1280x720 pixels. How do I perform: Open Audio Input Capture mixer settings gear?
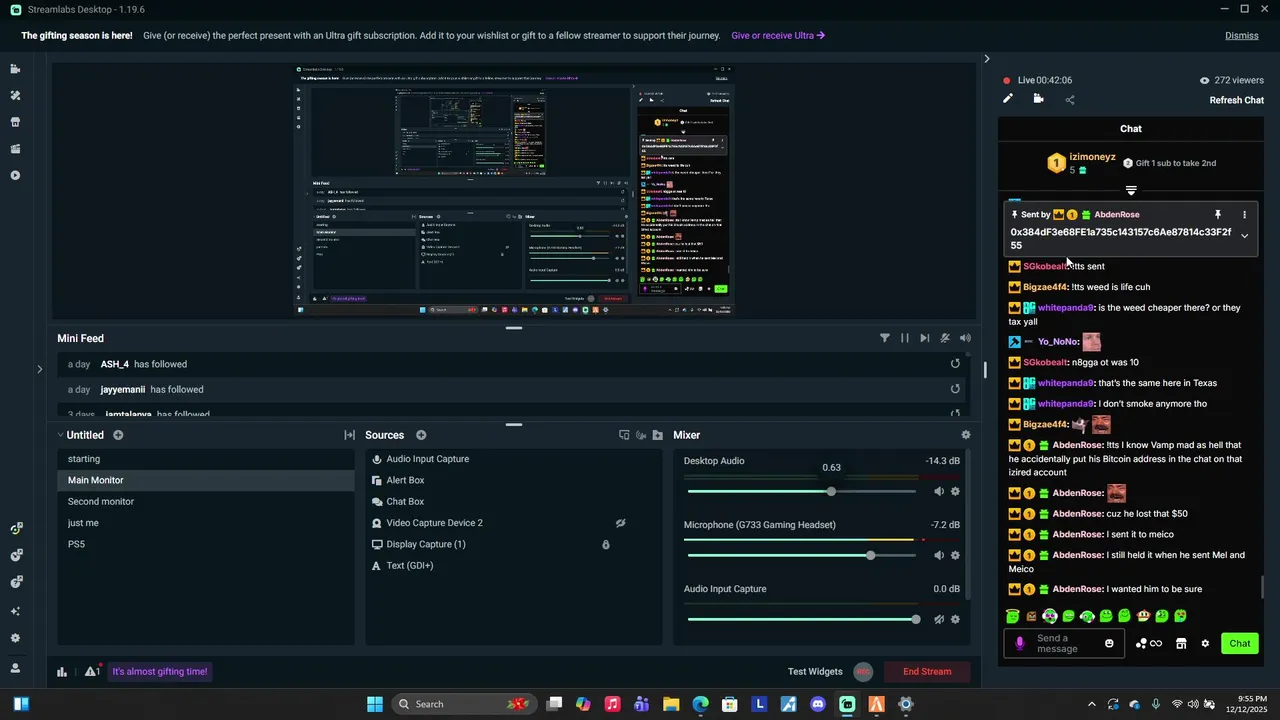click(955, 619)
